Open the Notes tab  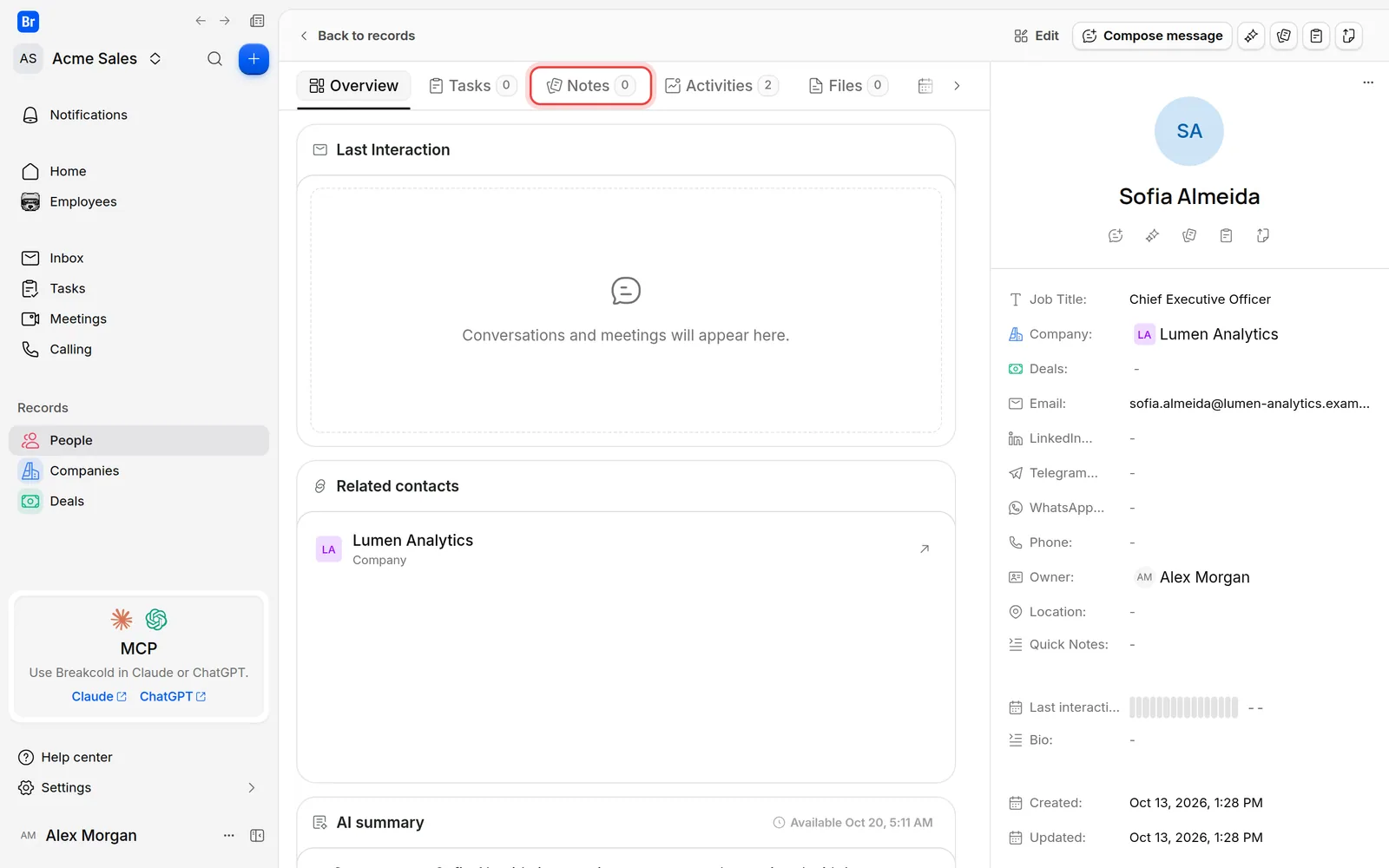click(590, 86)
